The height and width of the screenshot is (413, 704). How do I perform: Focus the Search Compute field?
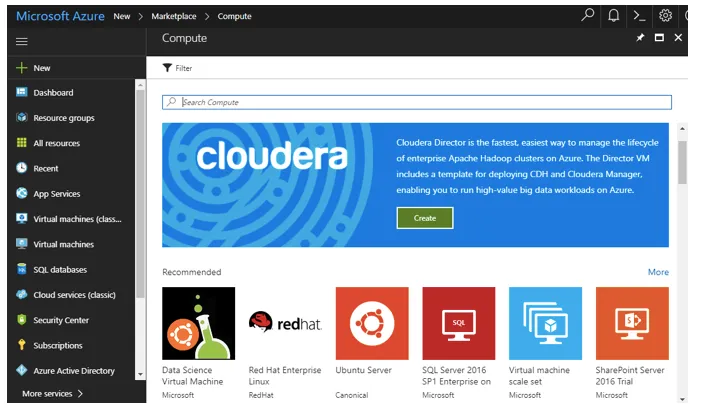point(417,102)
